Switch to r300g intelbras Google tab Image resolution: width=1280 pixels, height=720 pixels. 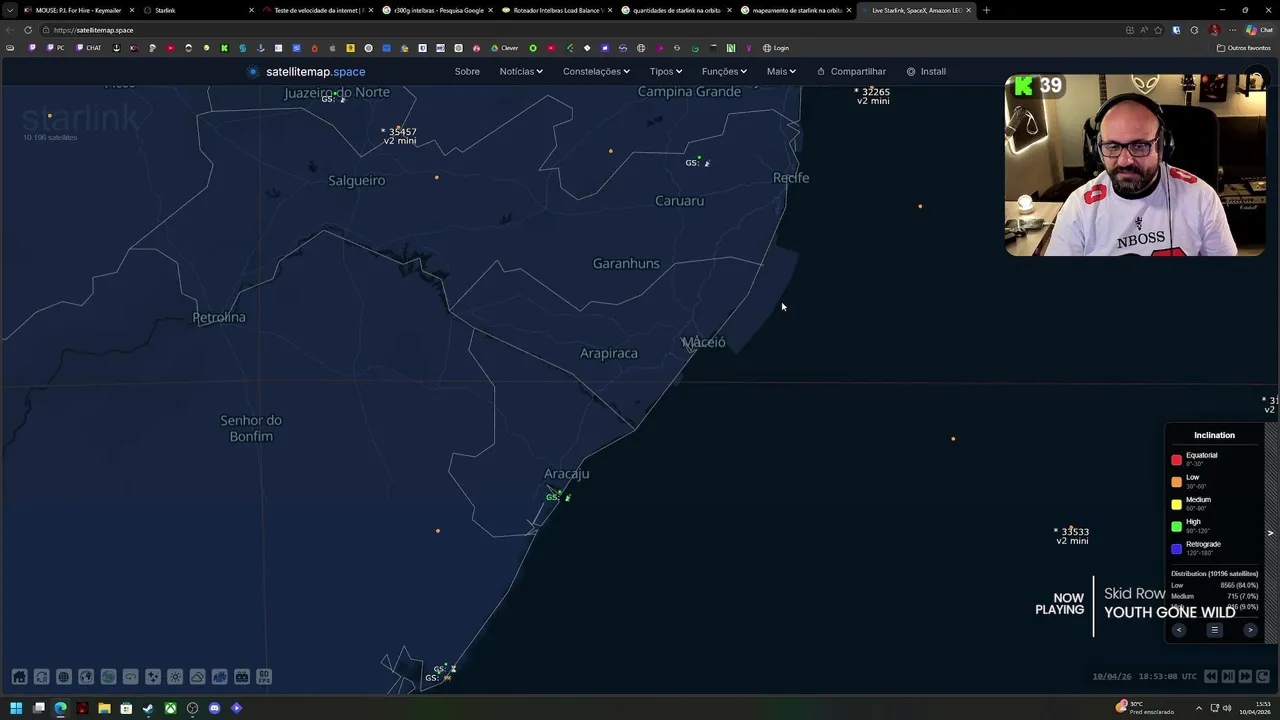[437, 10]
